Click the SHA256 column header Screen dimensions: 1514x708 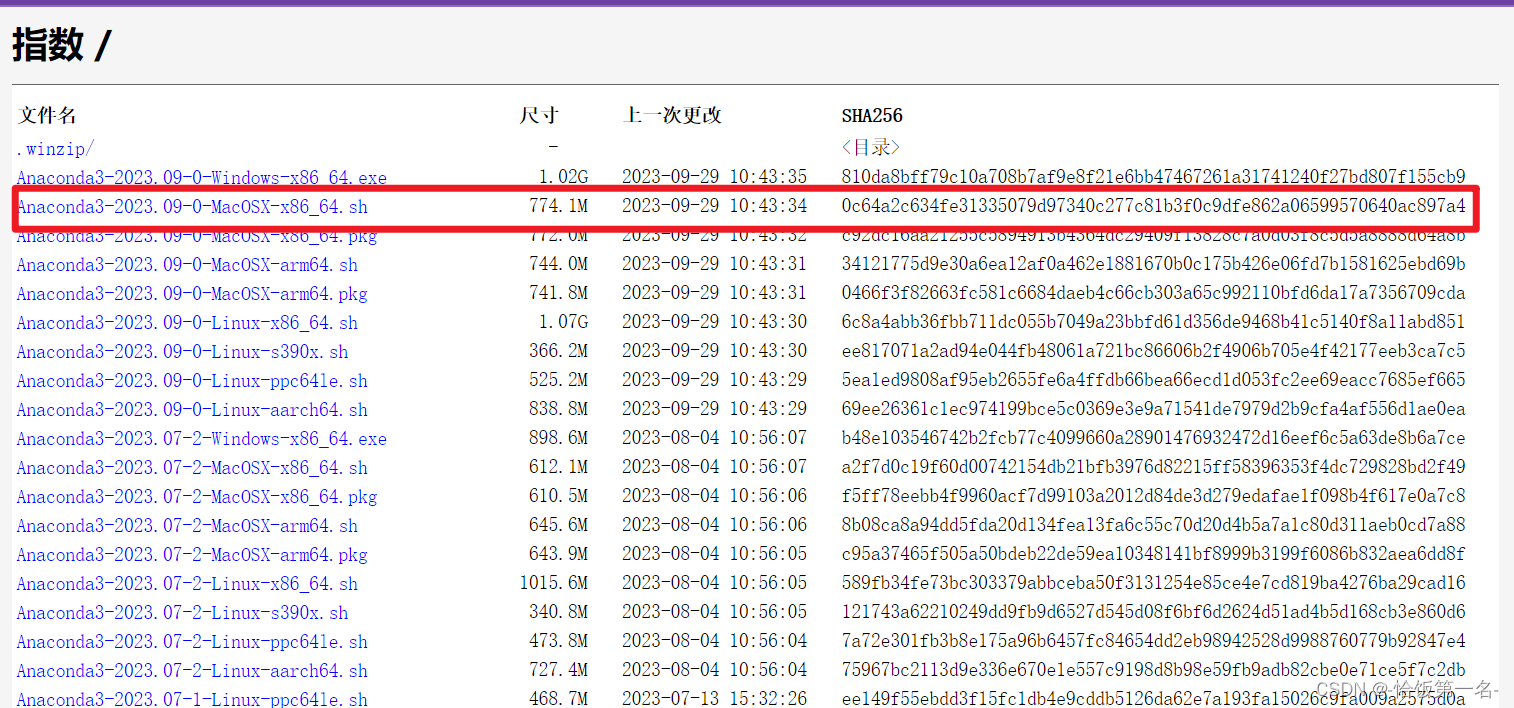872,116
